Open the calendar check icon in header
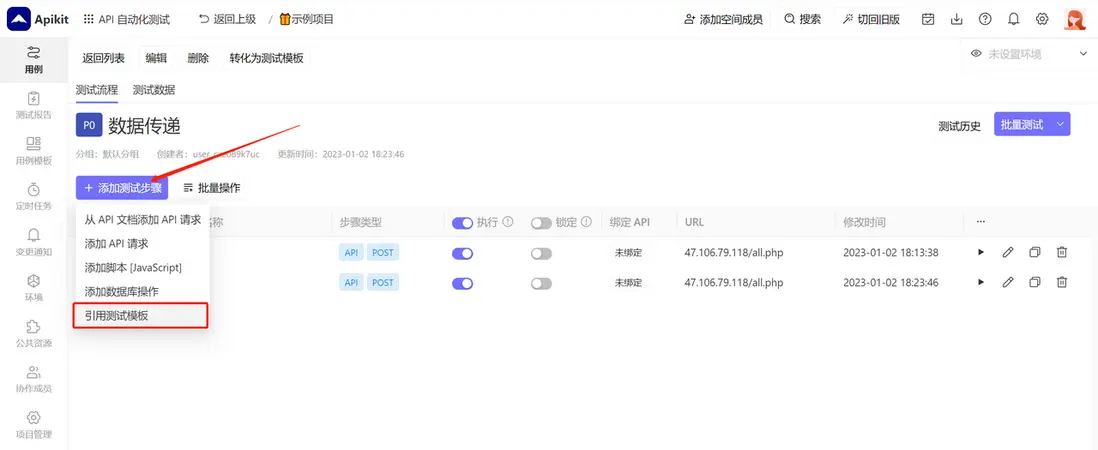 [x=928, y=19]
